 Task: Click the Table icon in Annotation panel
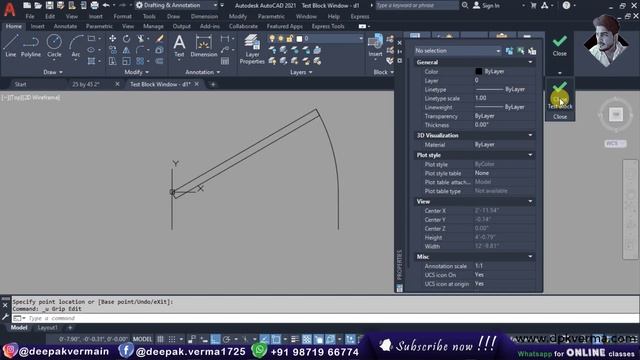click(224, 61)
